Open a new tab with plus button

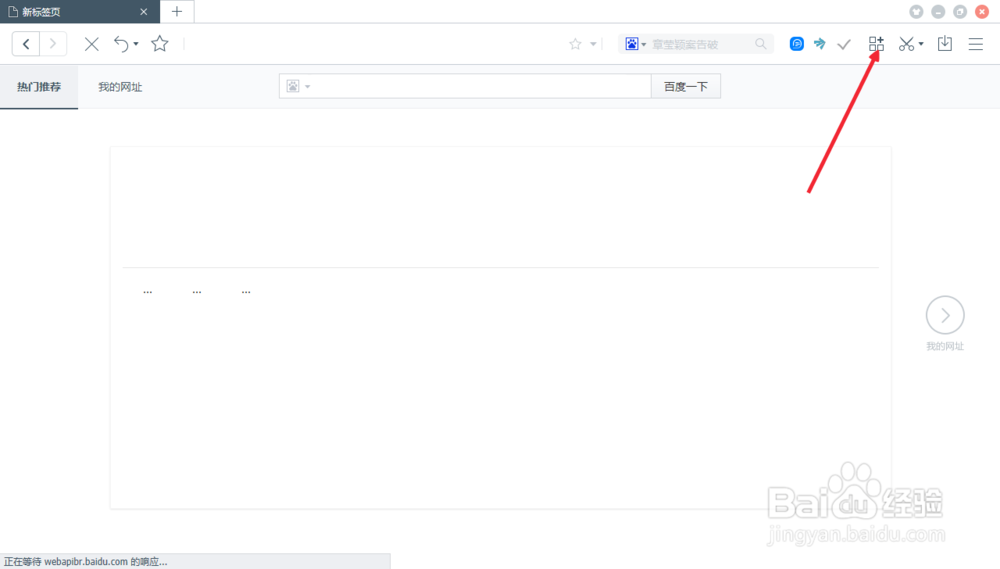[x=177, y=11]
